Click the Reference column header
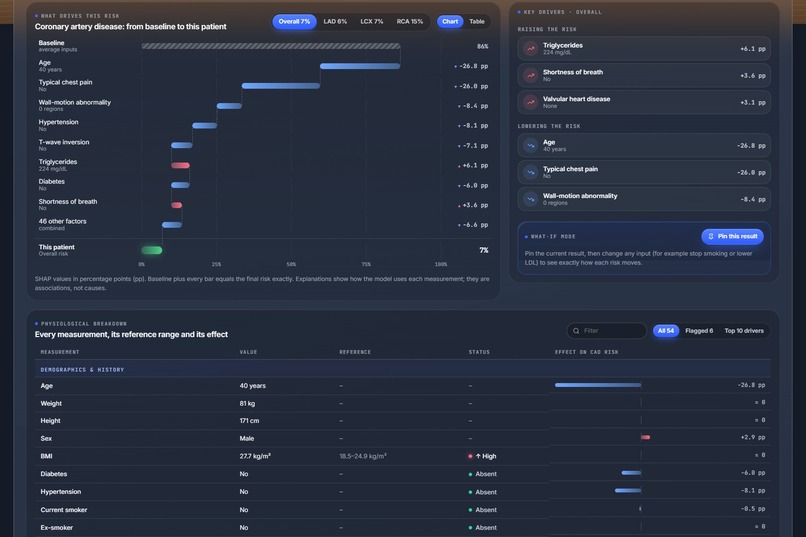The width and height of the screenshot is (806, 537). coord(355,352)
